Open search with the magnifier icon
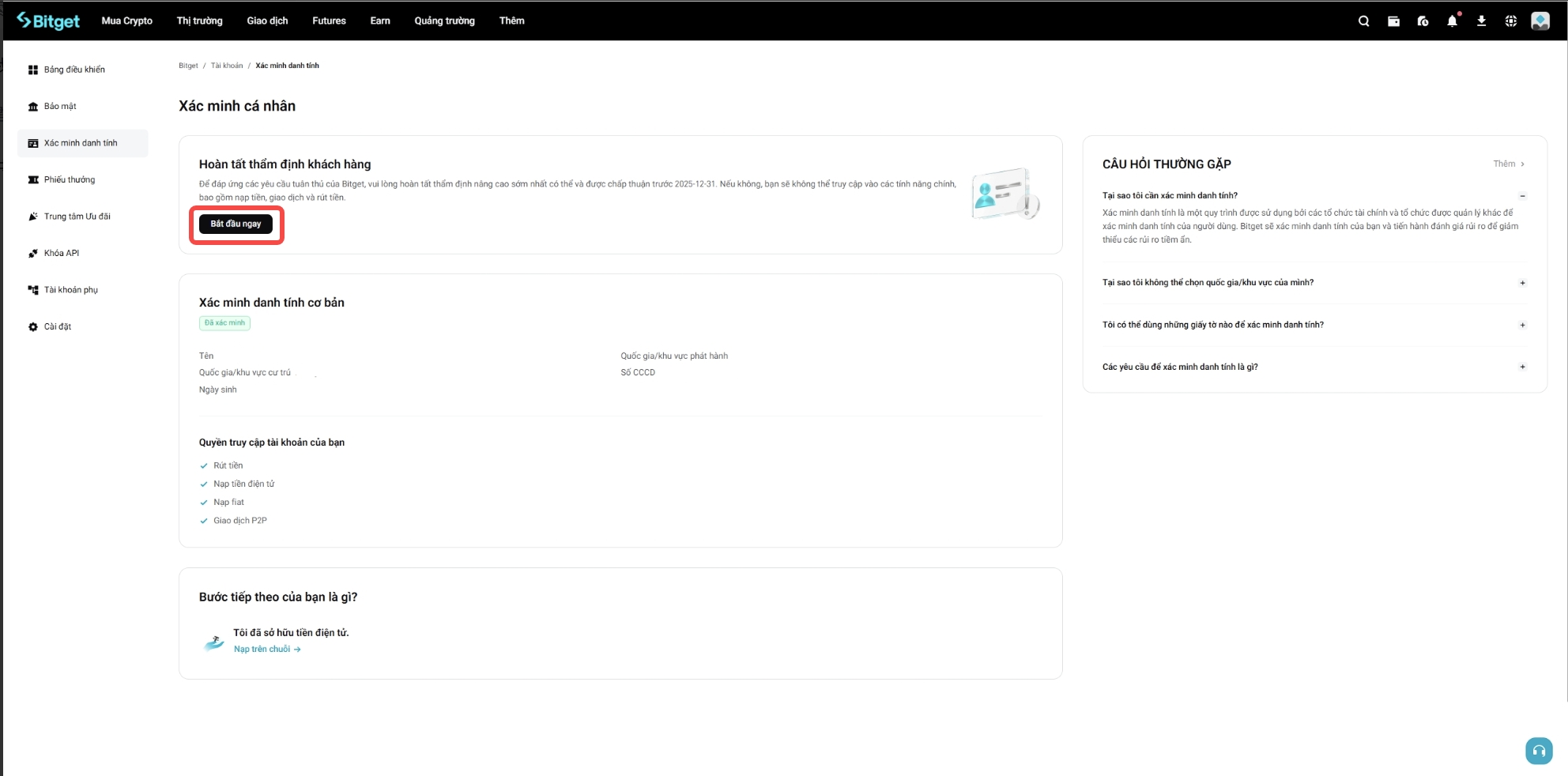The image size is (1568, 776). click(x=1363, y=21)
